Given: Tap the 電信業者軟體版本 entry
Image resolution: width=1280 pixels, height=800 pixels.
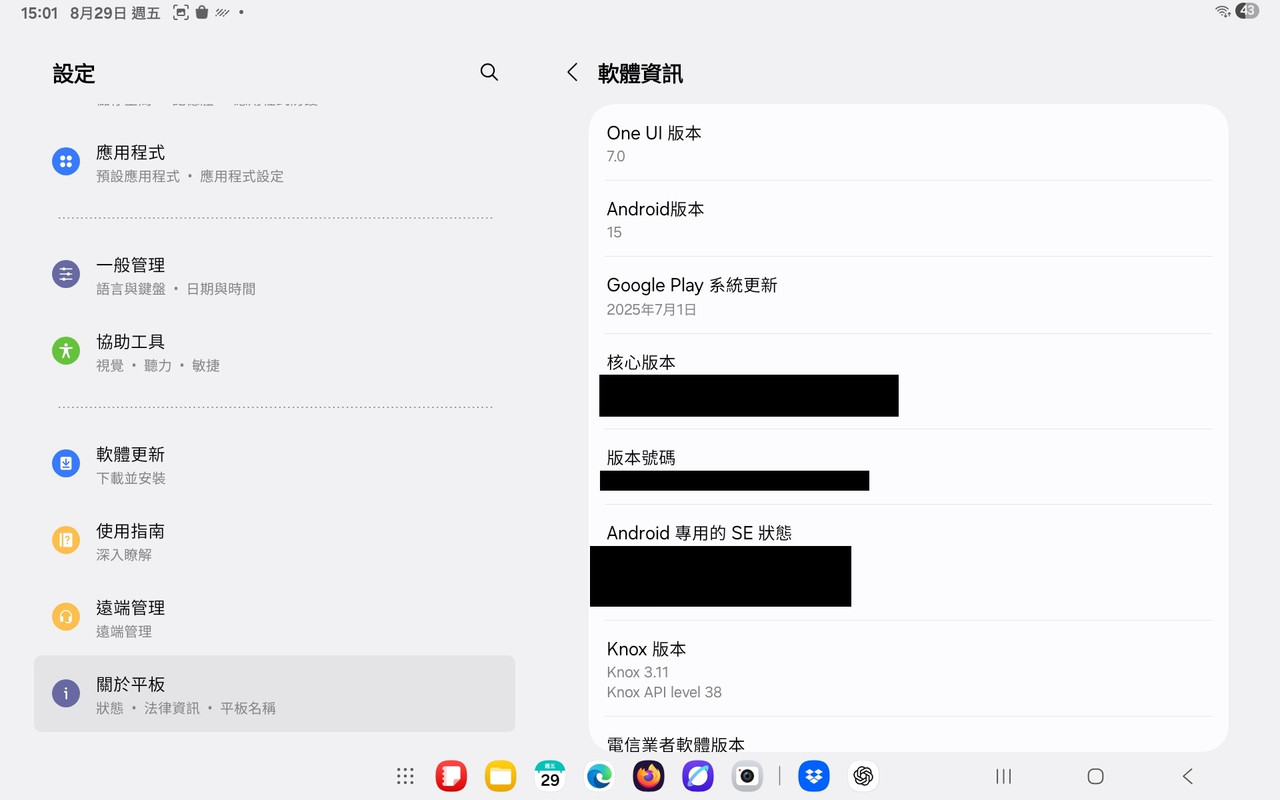Looking at the screenshot, I should 908,735.
